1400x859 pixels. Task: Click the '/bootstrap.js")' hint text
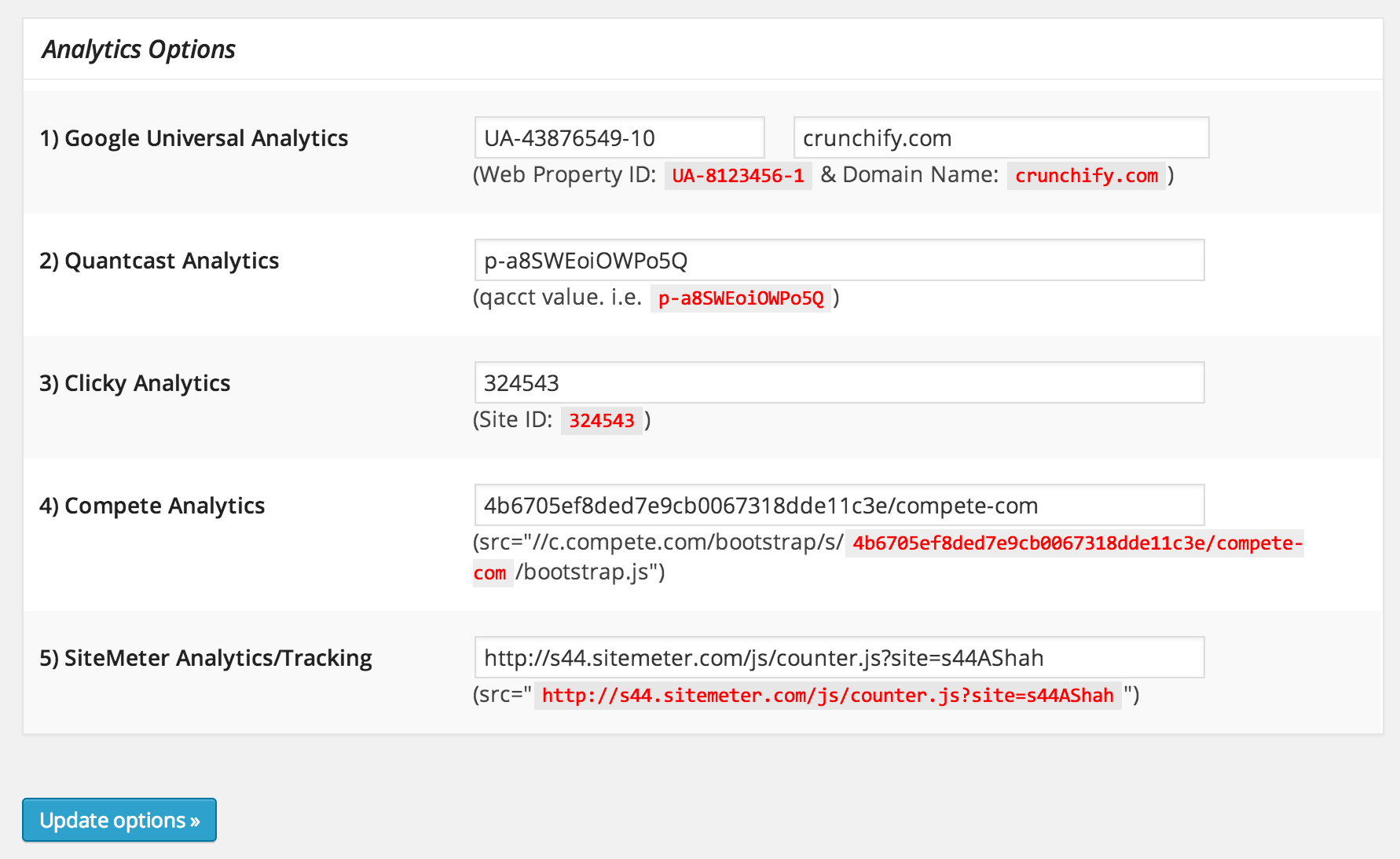pyautogui.click(x=591, y=572)
